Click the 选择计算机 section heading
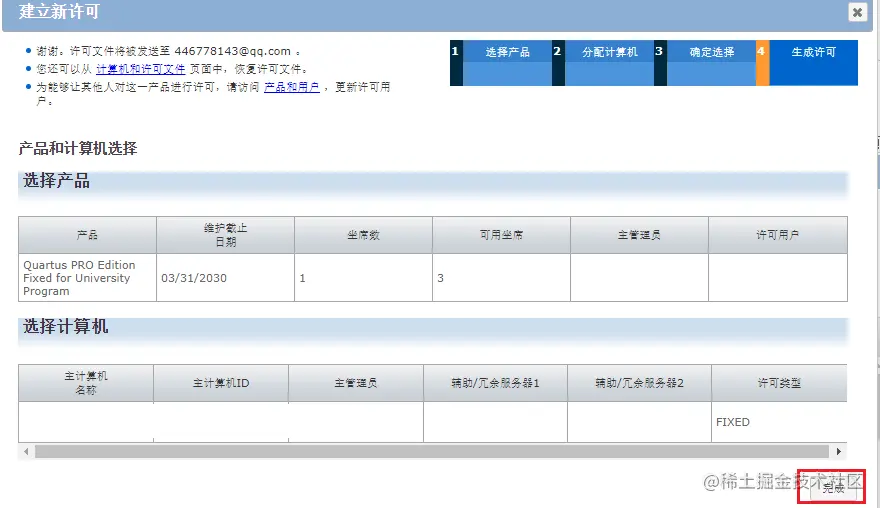 click(65, 326)
